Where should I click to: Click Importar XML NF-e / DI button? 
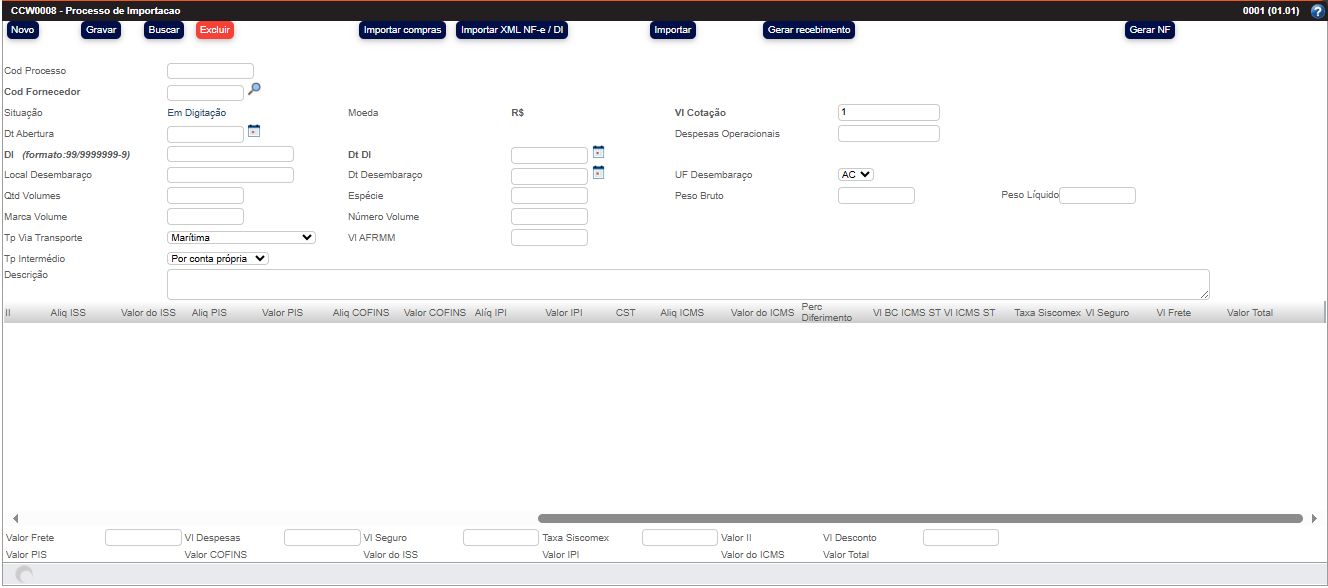point(513,30)
